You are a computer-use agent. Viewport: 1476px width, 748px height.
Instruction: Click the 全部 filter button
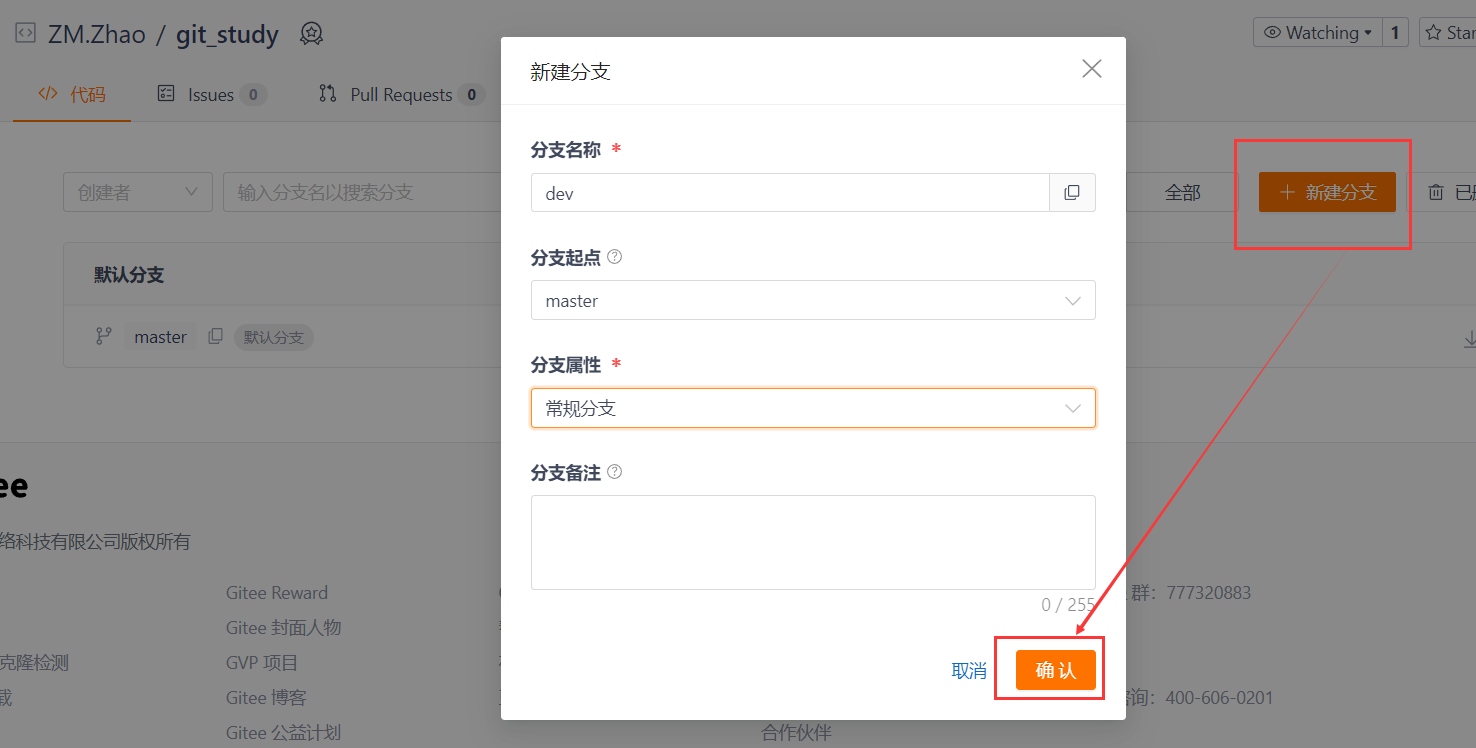1182,192
